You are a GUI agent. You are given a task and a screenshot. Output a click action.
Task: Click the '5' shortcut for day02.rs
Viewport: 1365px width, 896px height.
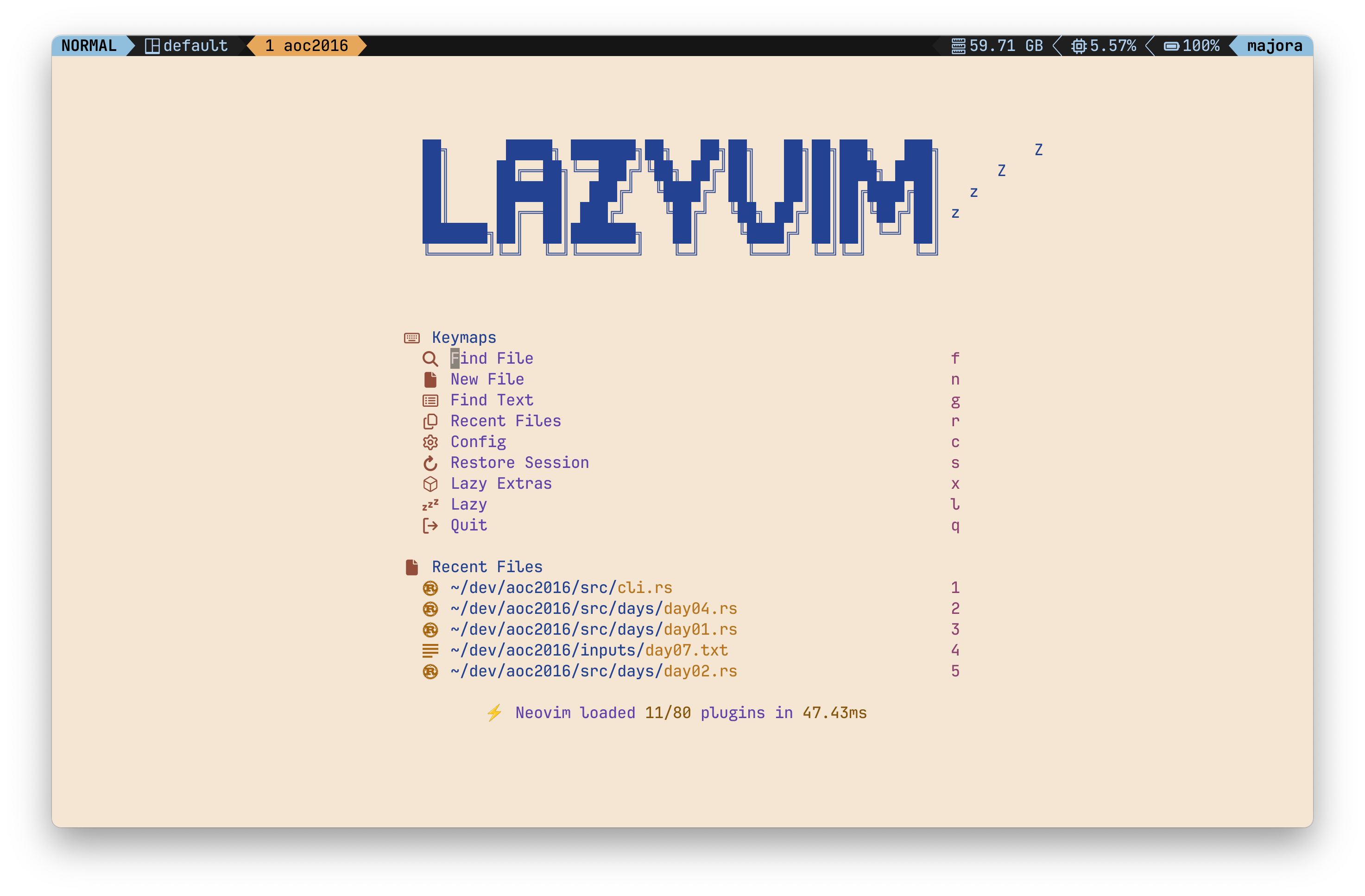pyautogui.click(x=955, y=671)
